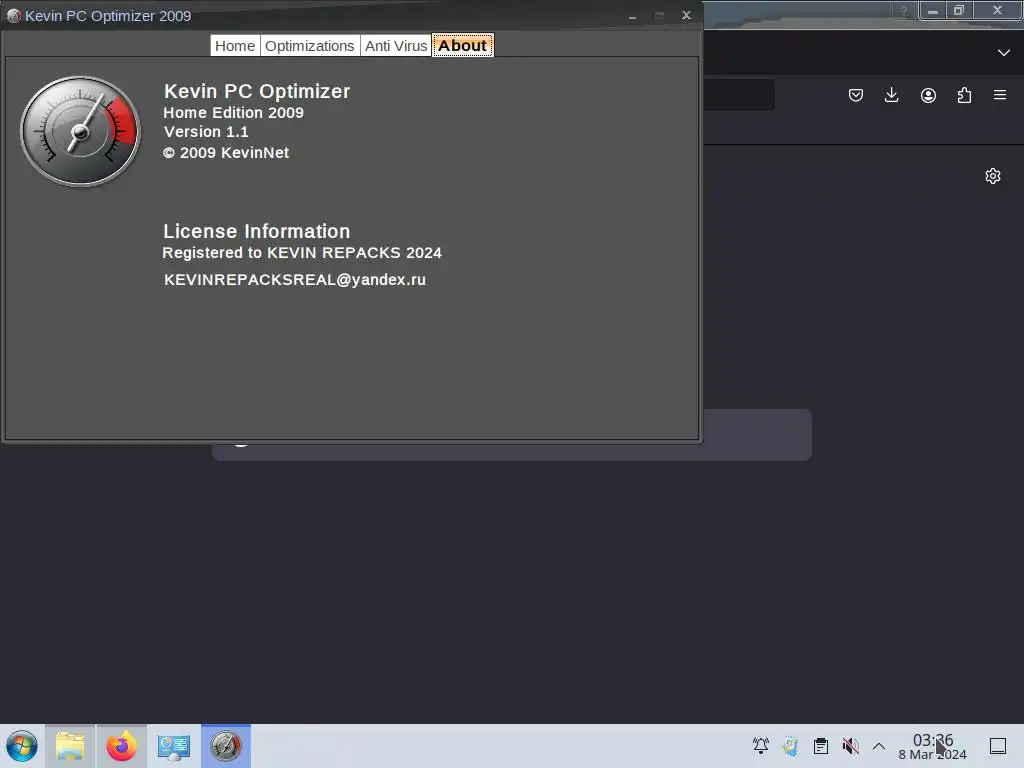Viewport: 1024px width, 768px height.
Task: Switch to the Home tab
Action: pos(235,46)
